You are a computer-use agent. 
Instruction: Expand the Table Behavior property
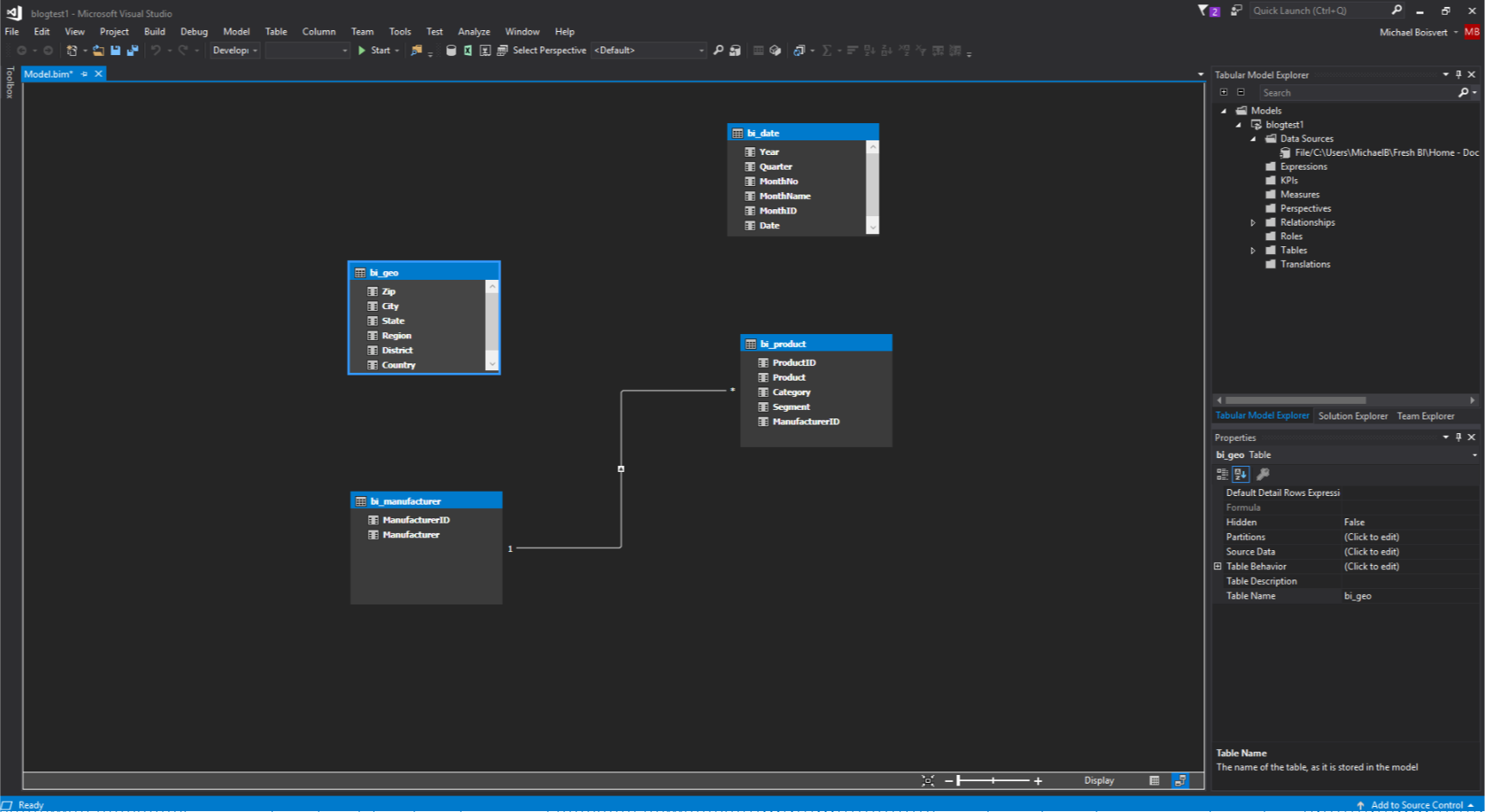[x=1218, y=567]
